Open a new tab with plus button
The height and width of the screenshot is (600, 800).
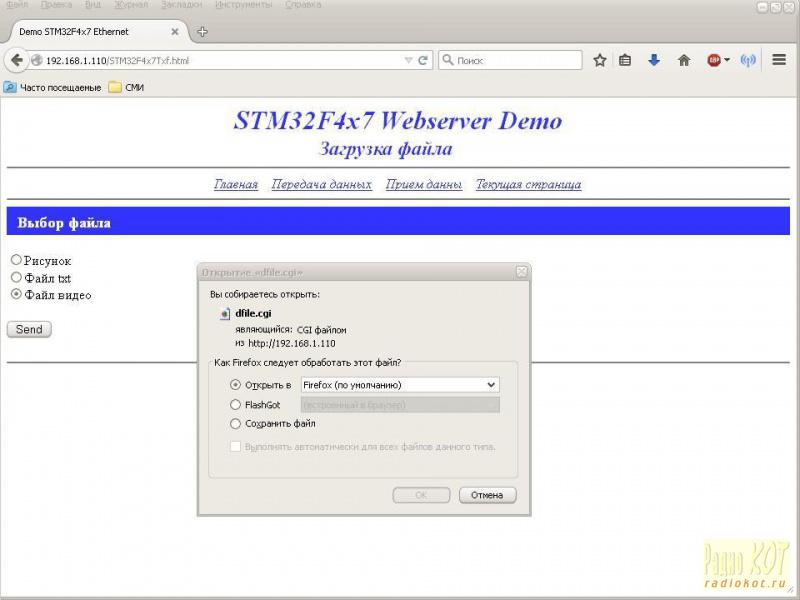(202, 31)
